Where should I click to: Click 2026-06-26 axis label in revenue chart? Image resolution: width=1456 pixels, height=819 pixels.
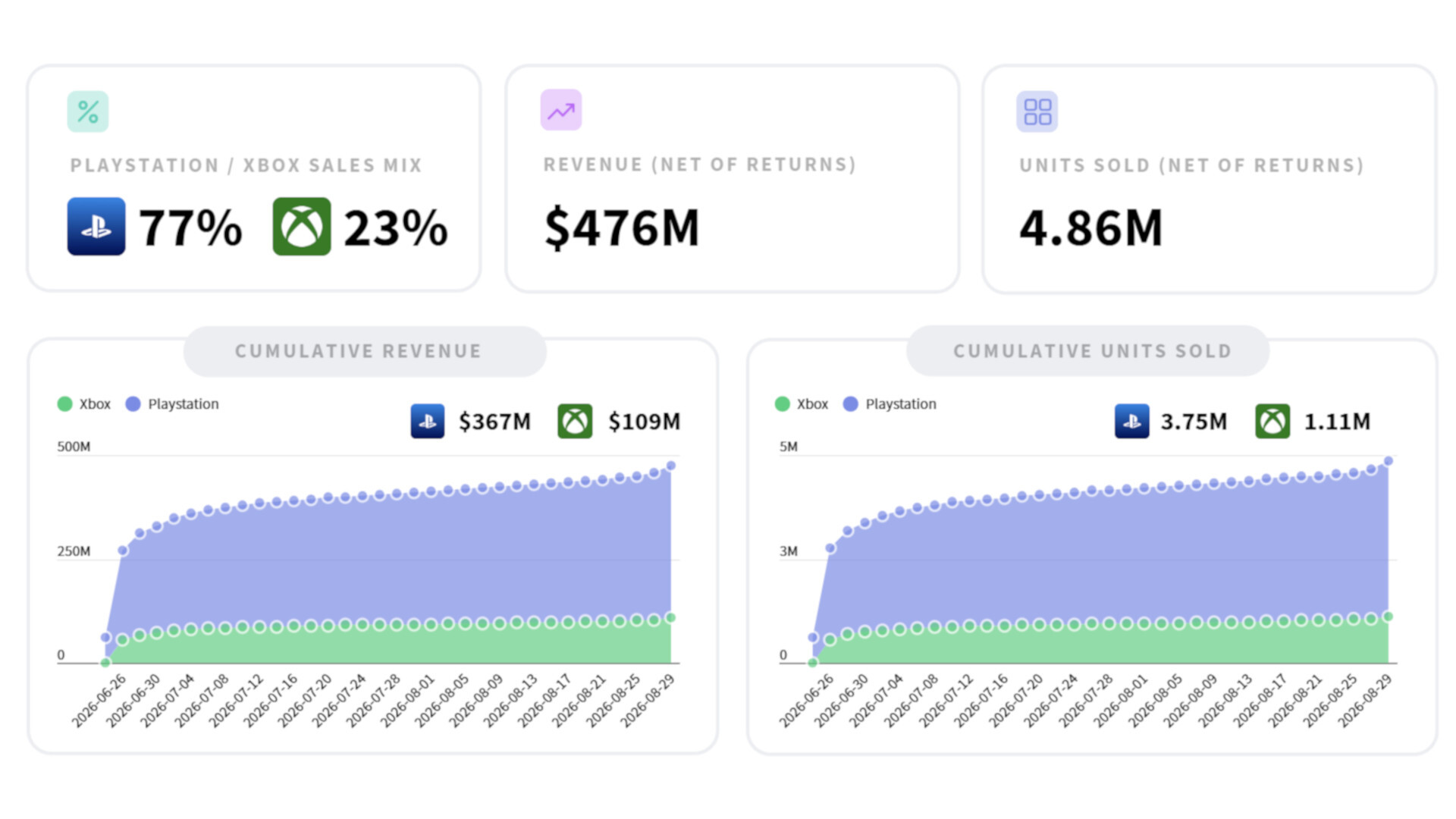pyautogui.click(x=99, y=701)
